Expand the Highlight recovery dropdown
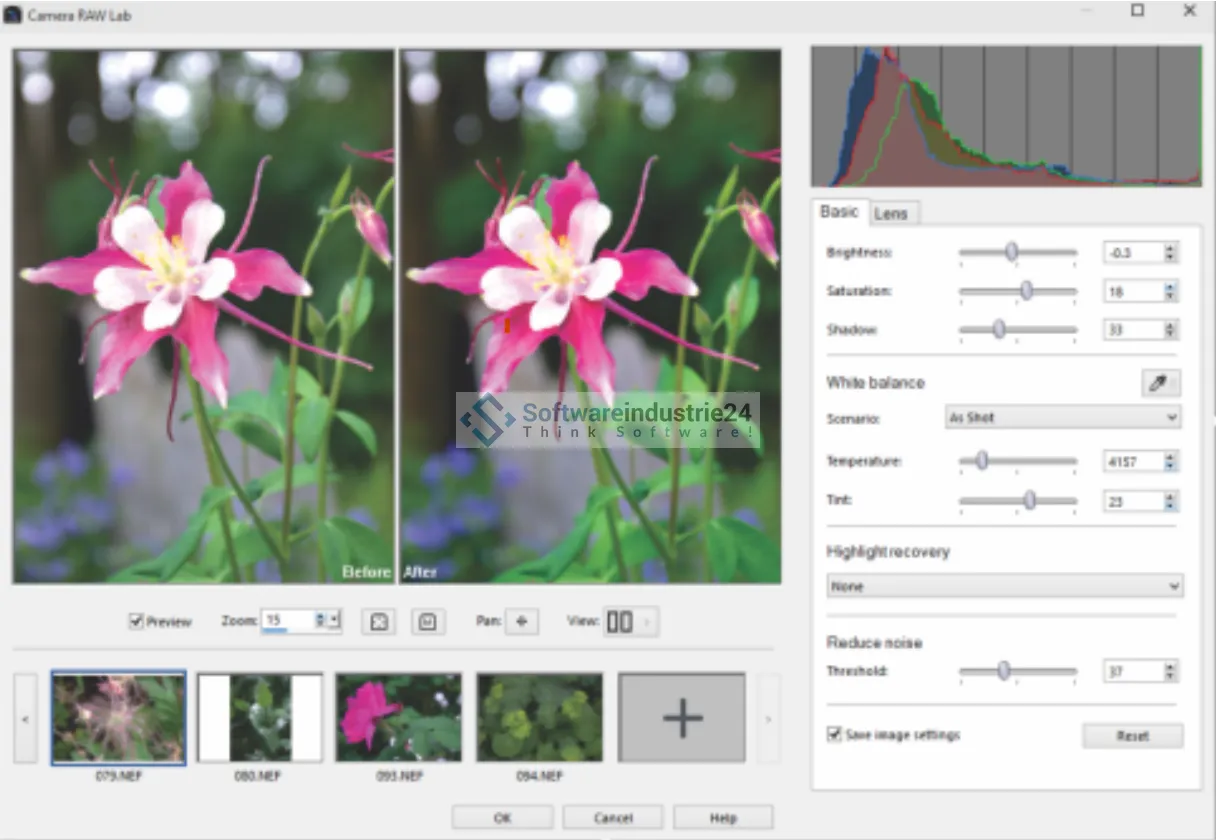Image resolution: width=1216 pixels, height=840 pixels. click(1004, 586)
